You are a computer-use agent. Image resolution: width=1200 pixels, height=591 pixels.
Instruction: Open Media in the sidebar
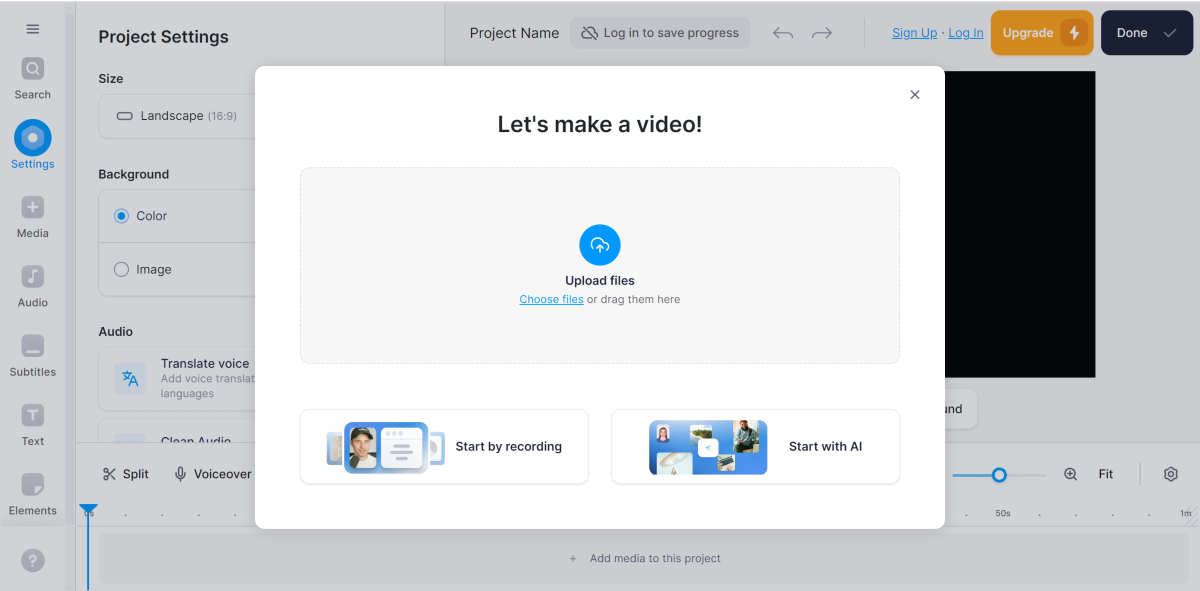[32, 217]
